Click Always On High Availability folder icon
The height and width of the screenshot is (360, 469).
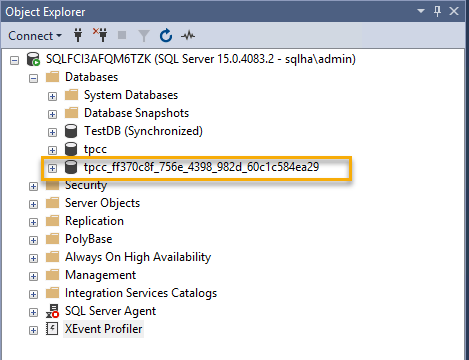52,257
